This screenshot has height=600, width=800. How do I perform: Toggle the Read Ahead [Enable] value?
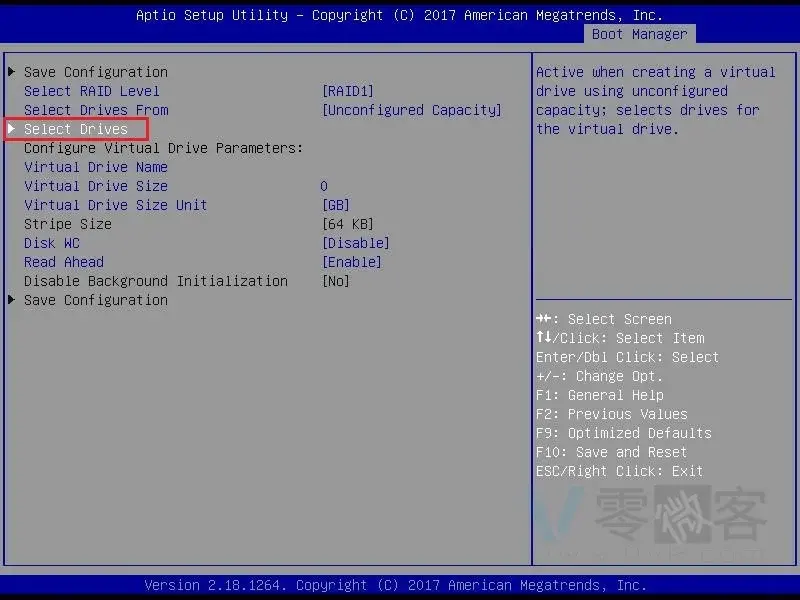point(351,262)
